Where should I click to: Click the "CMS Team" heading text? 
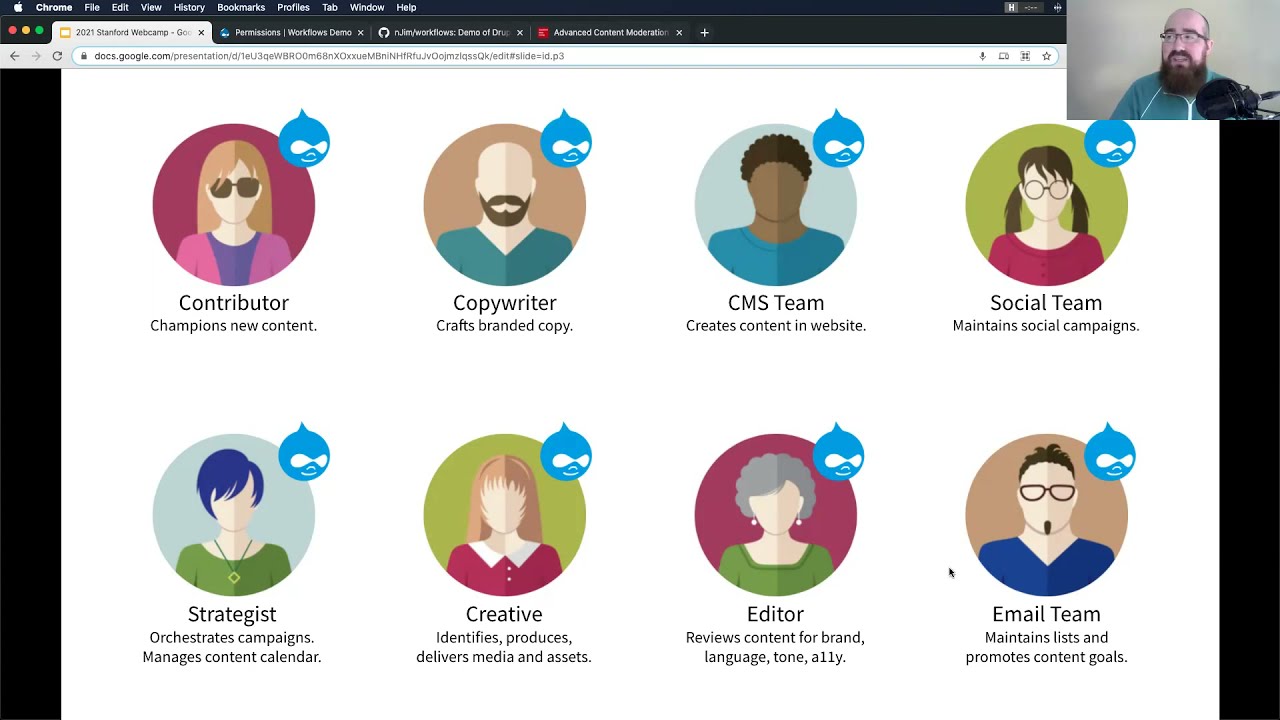tap(776, 303)
